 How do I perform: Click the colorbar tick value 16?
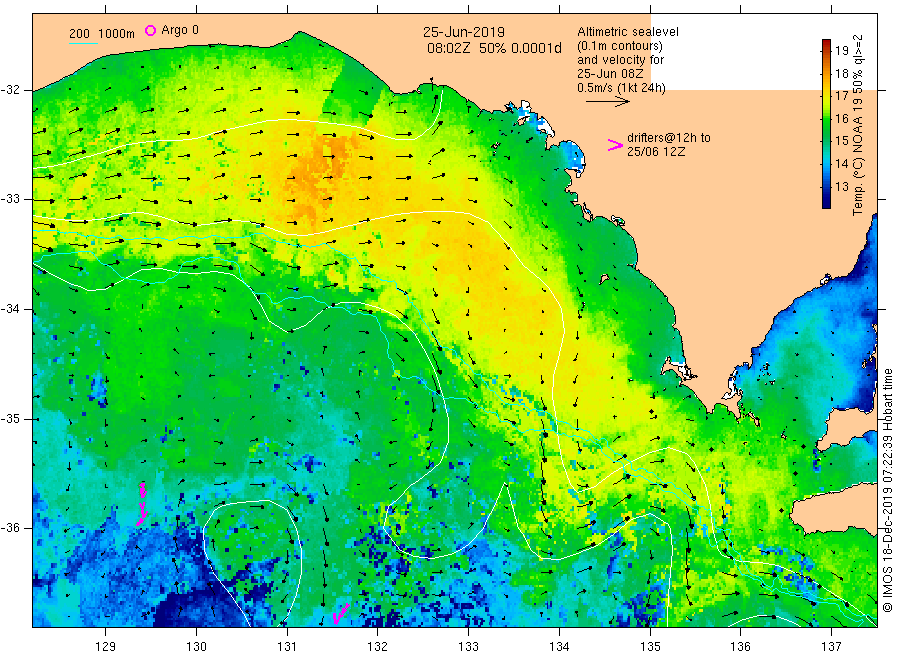point(842,119)
